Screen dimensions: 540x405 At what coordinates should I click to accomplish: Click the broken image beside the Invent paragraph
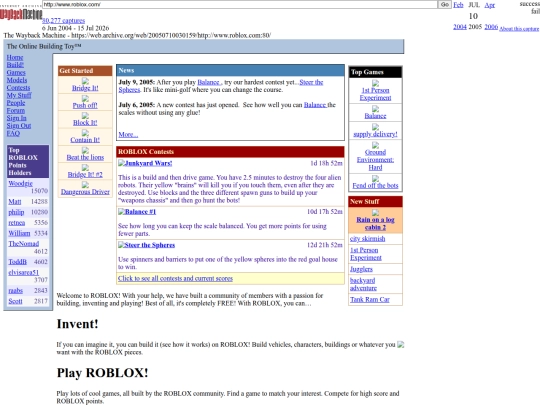(x=401, y=344)
